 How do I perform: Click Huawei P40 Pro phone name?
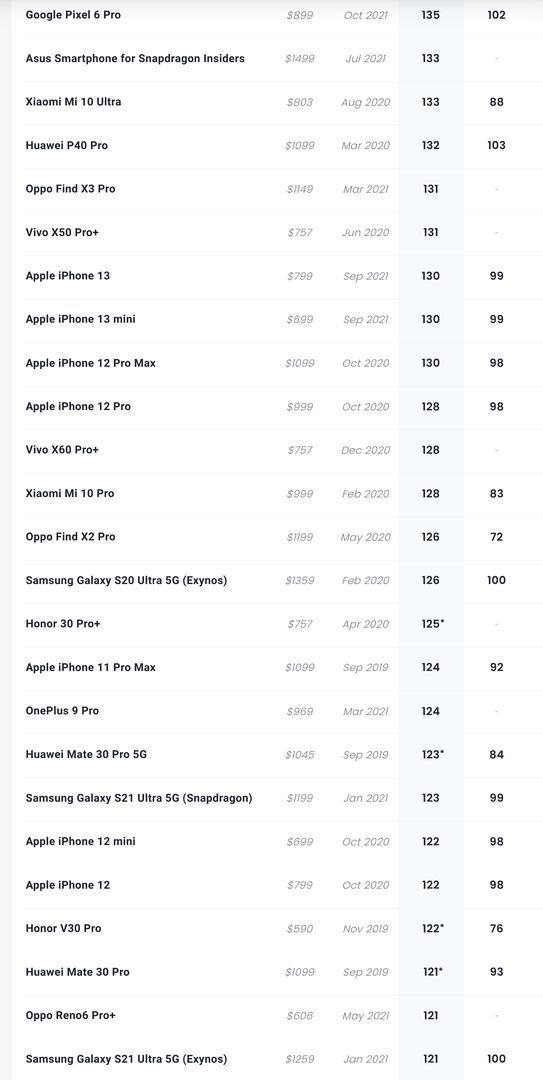coord(67,145)
